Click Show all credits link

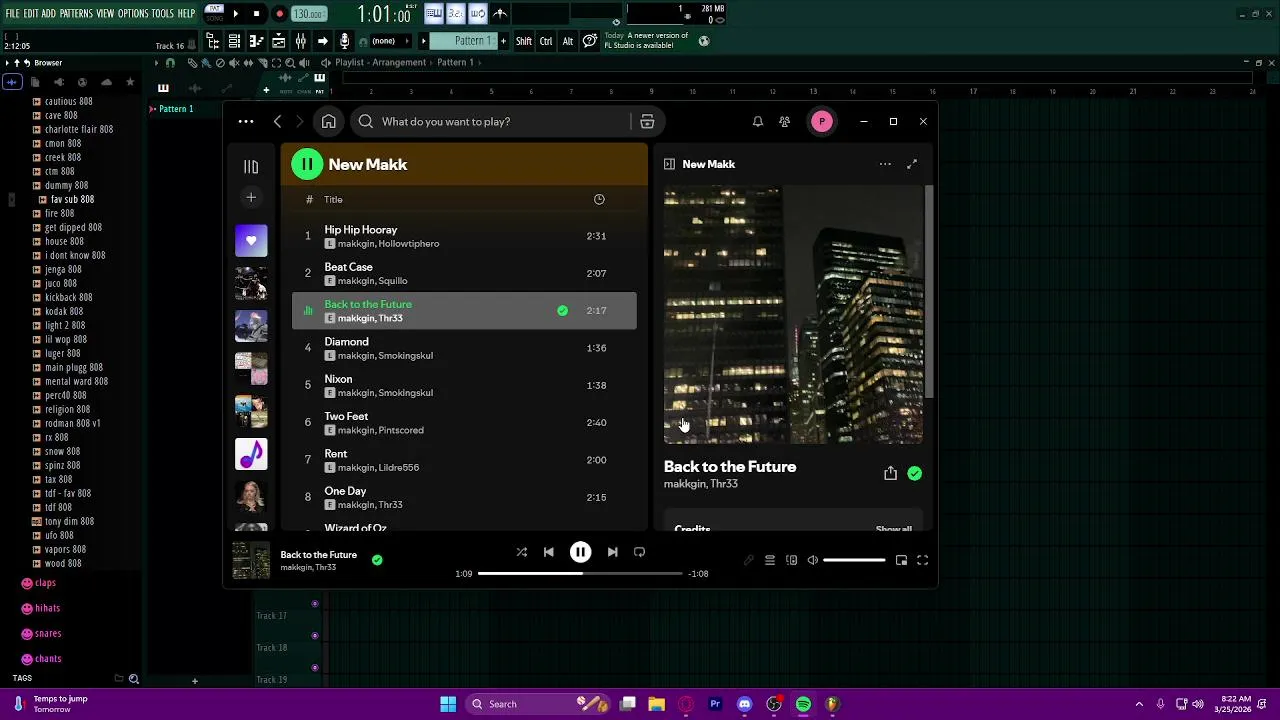click(x=893, y=528)
